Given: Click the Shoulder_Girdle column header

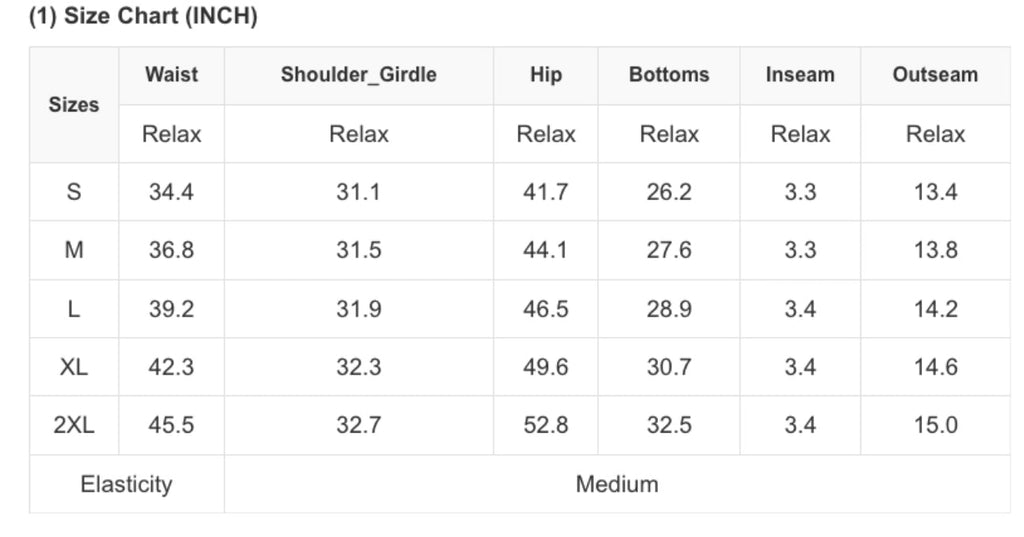Looking at the screenshot, I should coord(358,75).
